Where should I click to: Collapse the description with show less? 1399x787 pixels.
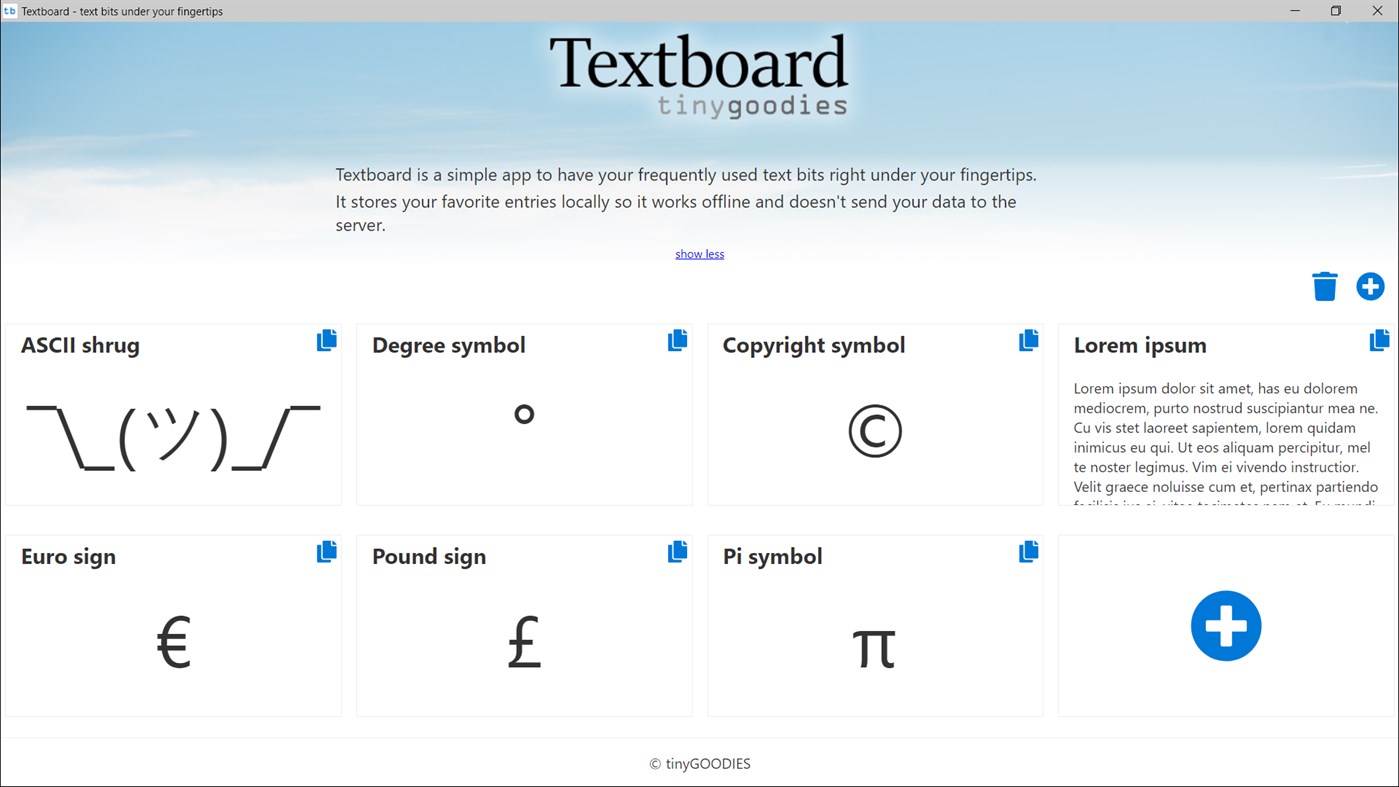point(699,253)
